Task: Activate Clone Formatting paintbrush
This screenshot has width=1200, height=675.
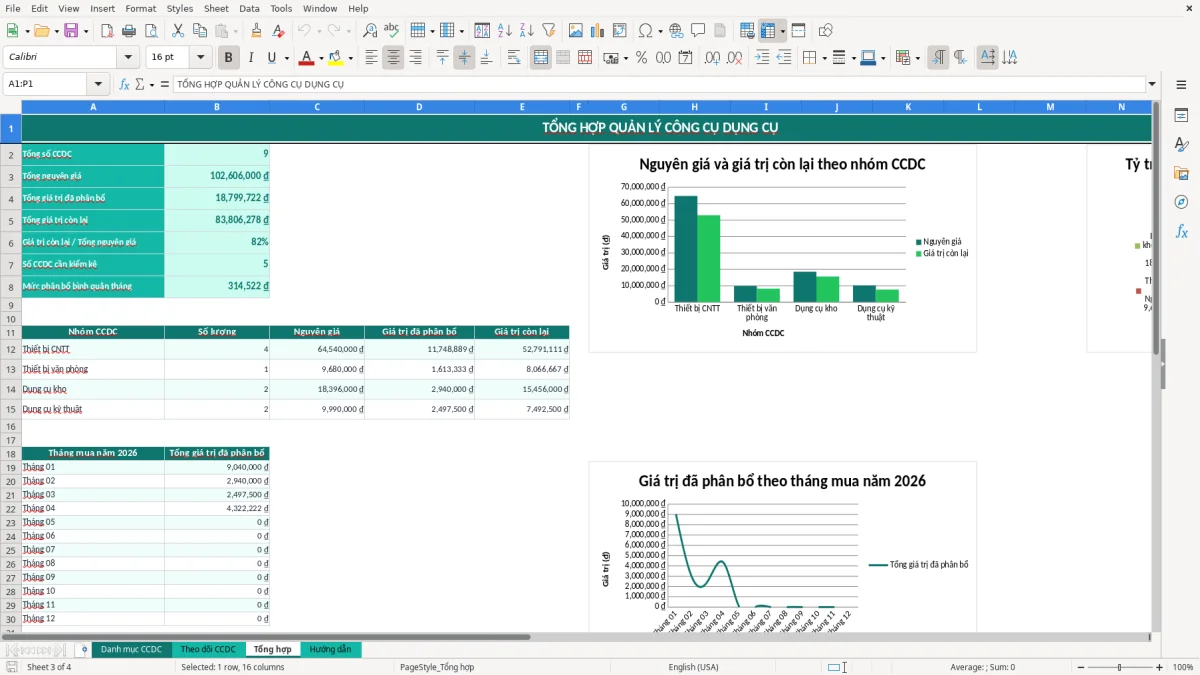Action: (257, 31)
